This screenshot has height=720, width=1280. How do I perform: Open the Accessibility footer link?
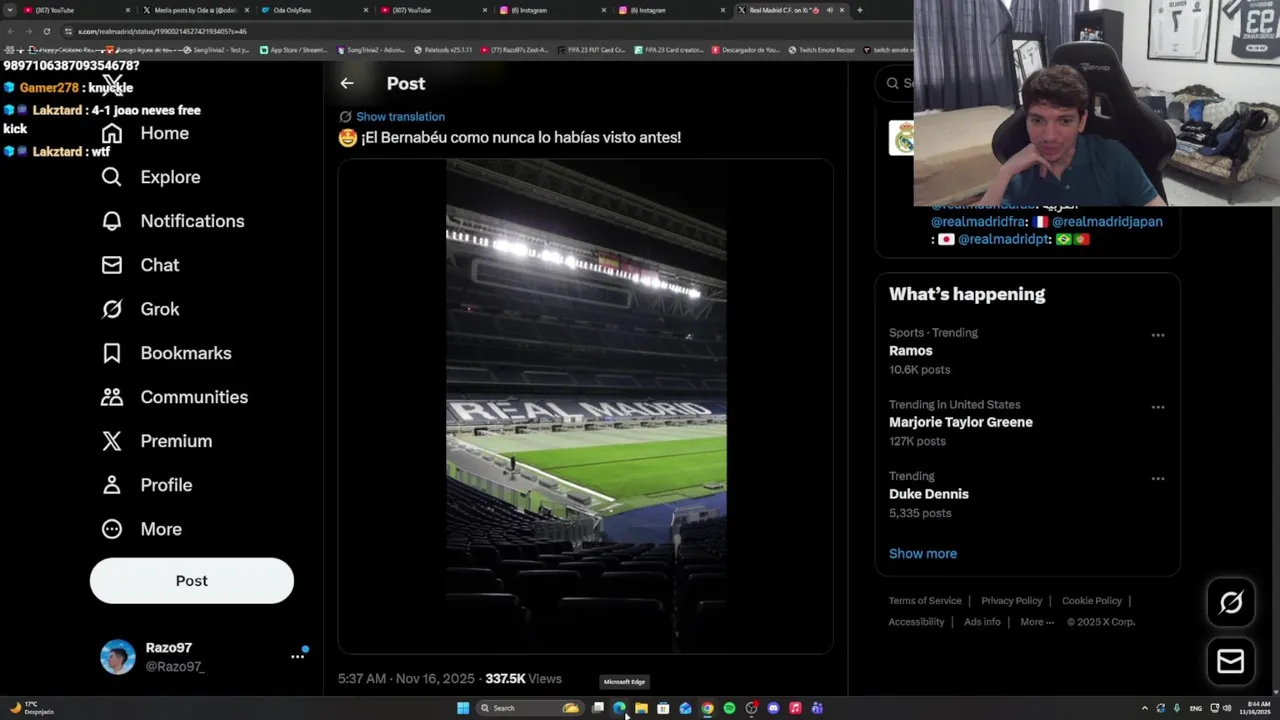point(916,622)
